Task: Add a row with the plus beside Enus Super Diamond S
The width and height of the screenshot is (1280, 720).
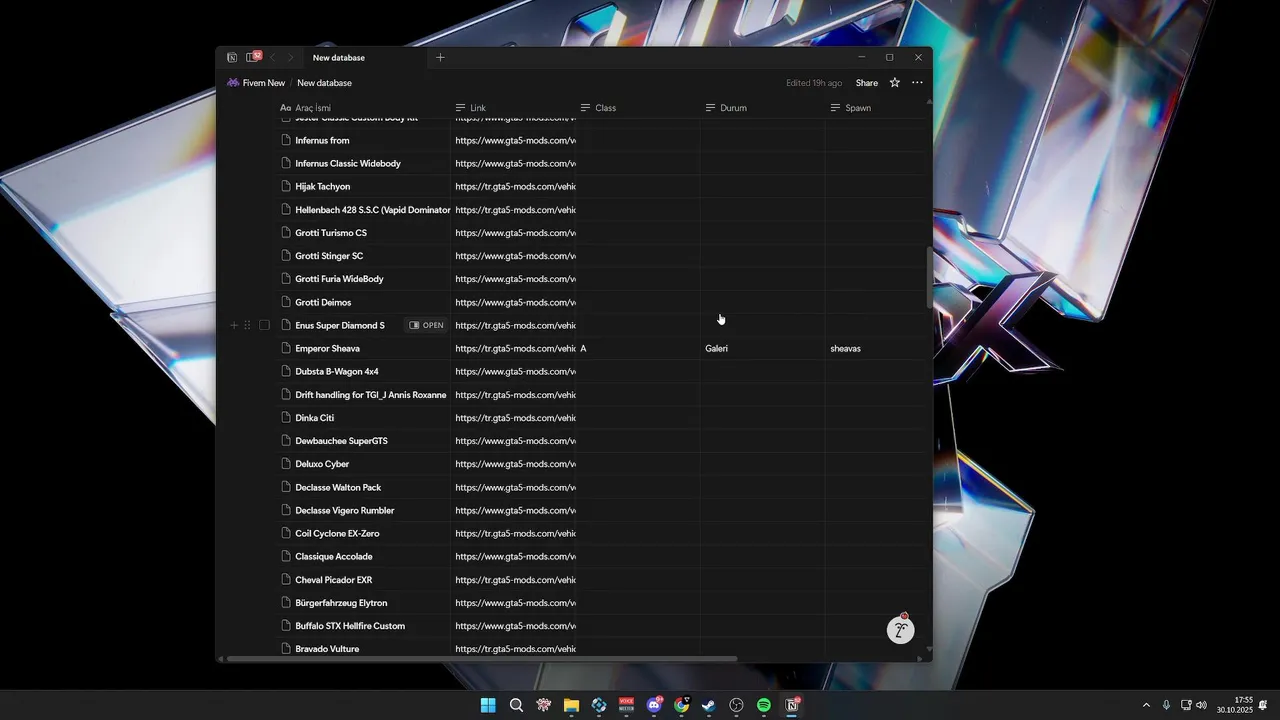Action: pyautogui.click(x=234, y=325)
